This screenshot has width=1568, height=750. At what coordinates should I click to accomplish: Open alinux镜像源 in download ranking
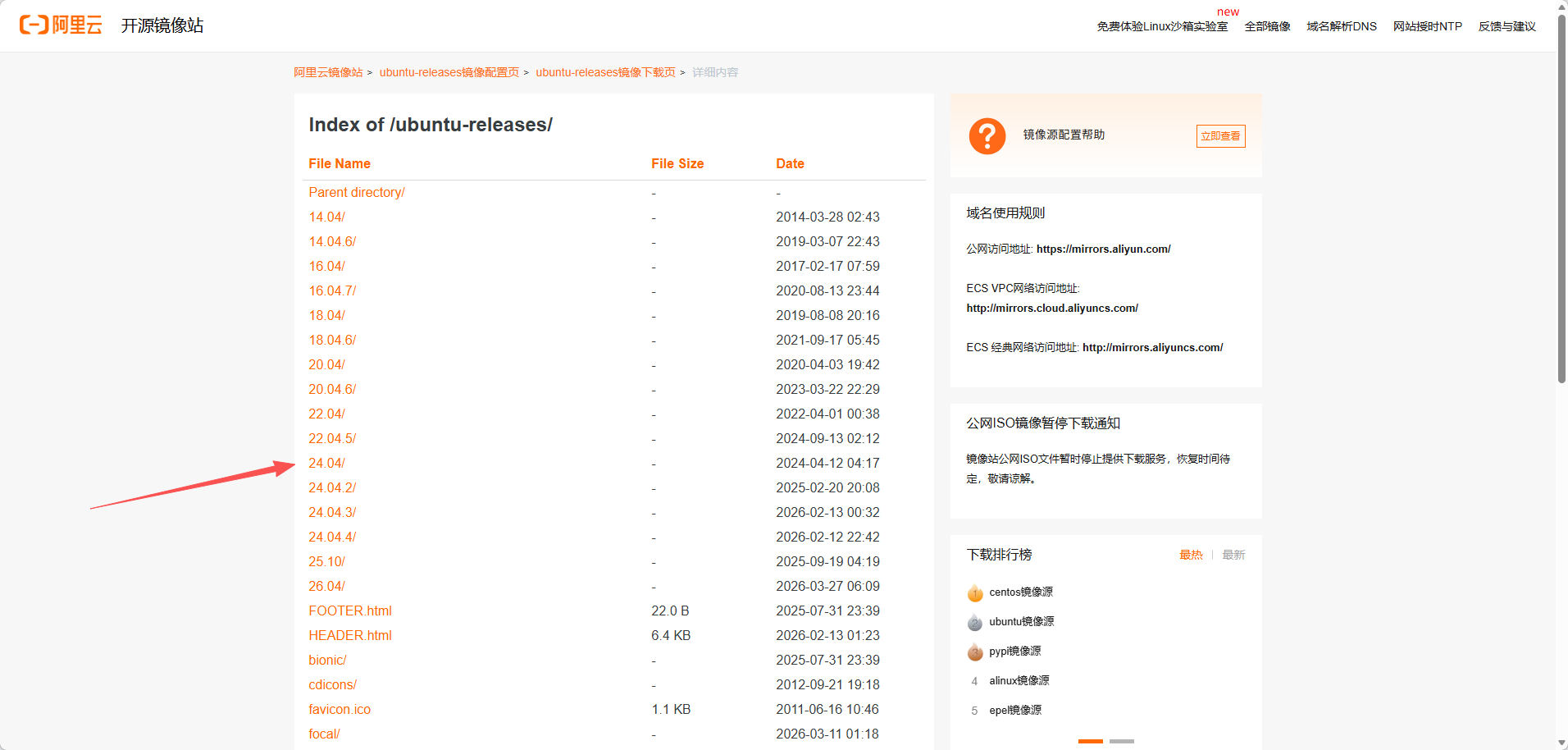coord(1019,680)
